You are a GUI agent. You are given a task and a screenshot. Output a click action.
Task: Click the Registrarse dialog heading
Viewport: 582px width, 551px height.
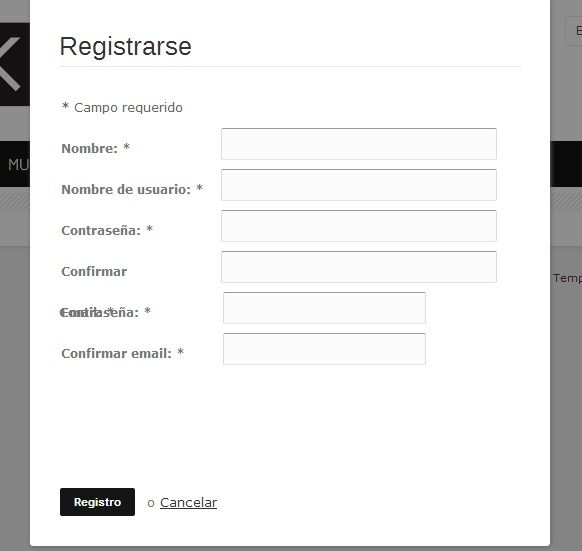click(x=125, y=47)
